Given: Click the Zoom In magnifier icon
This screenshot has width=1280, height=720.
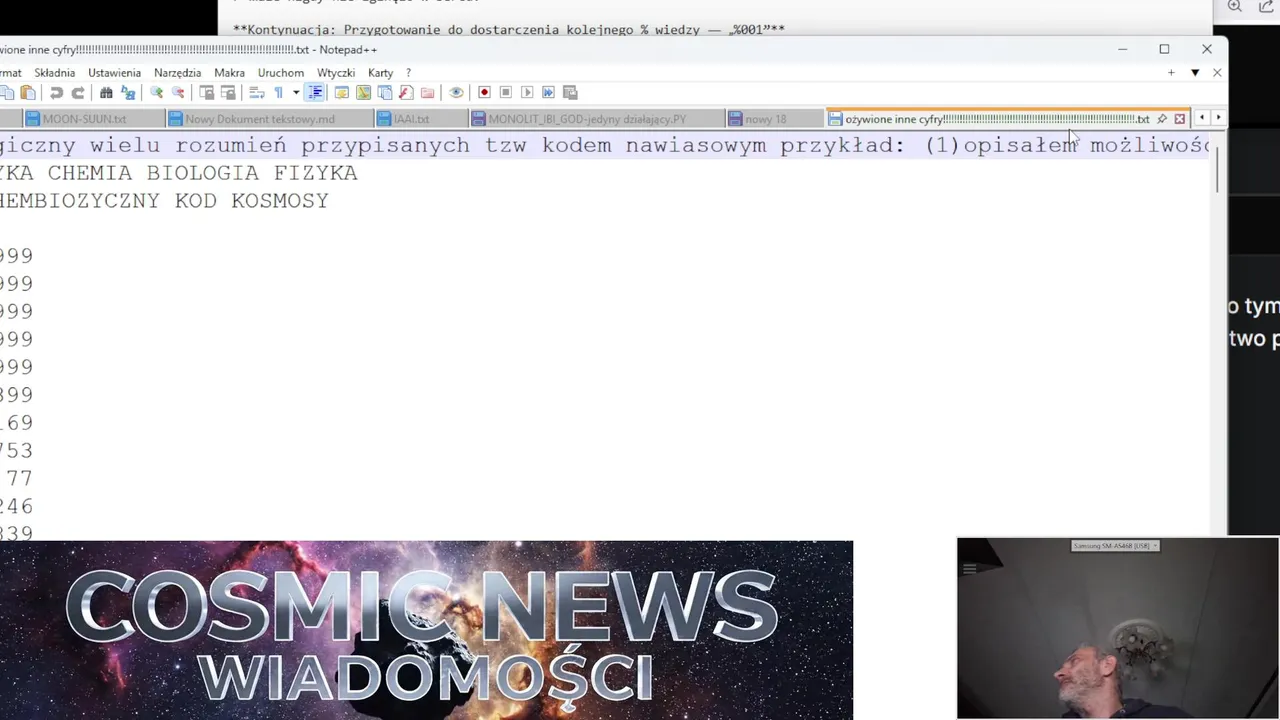Looking at the screenshot, I should [x=156, y=93].
